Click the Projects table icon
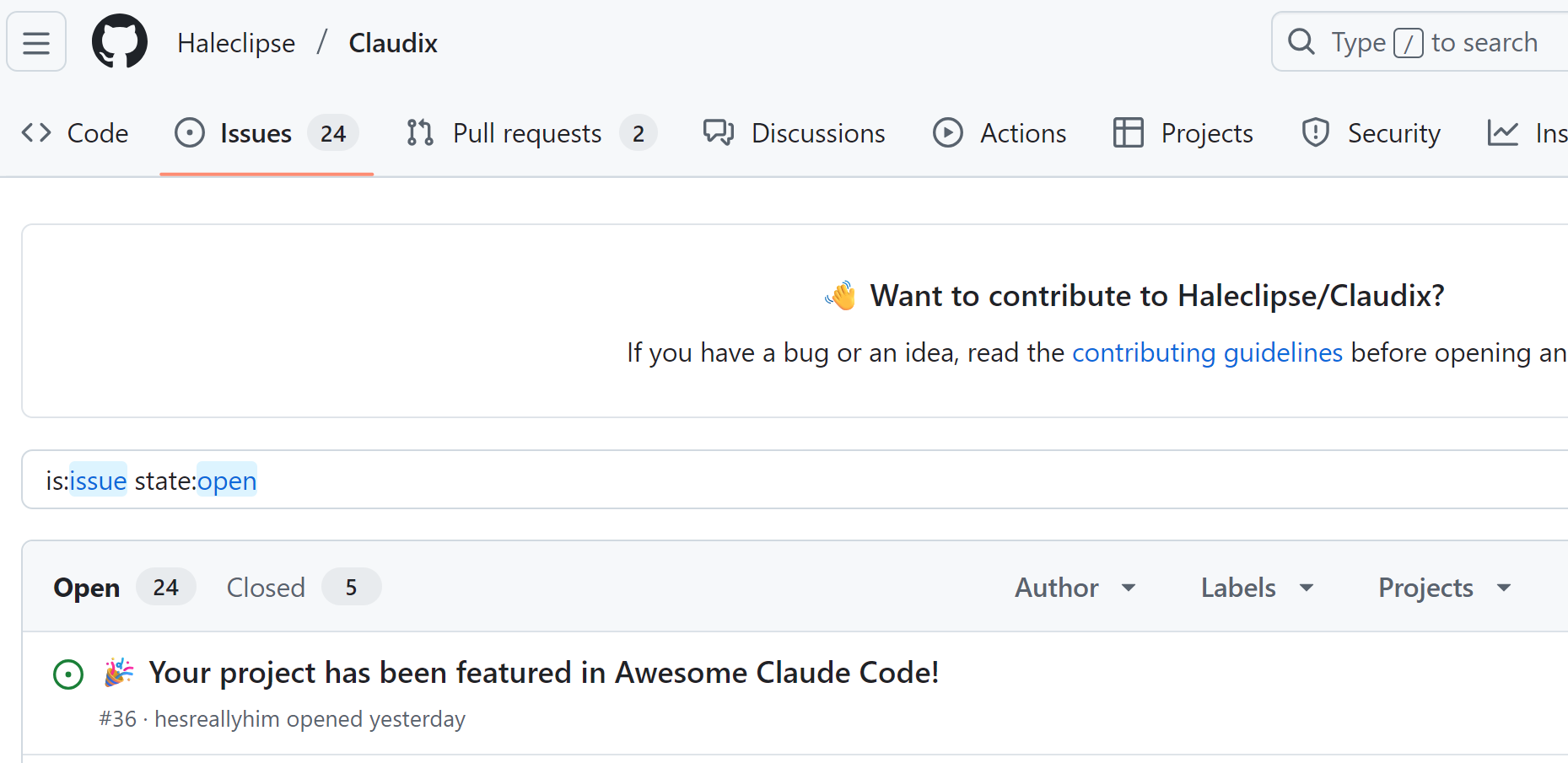 point(1129,132)
